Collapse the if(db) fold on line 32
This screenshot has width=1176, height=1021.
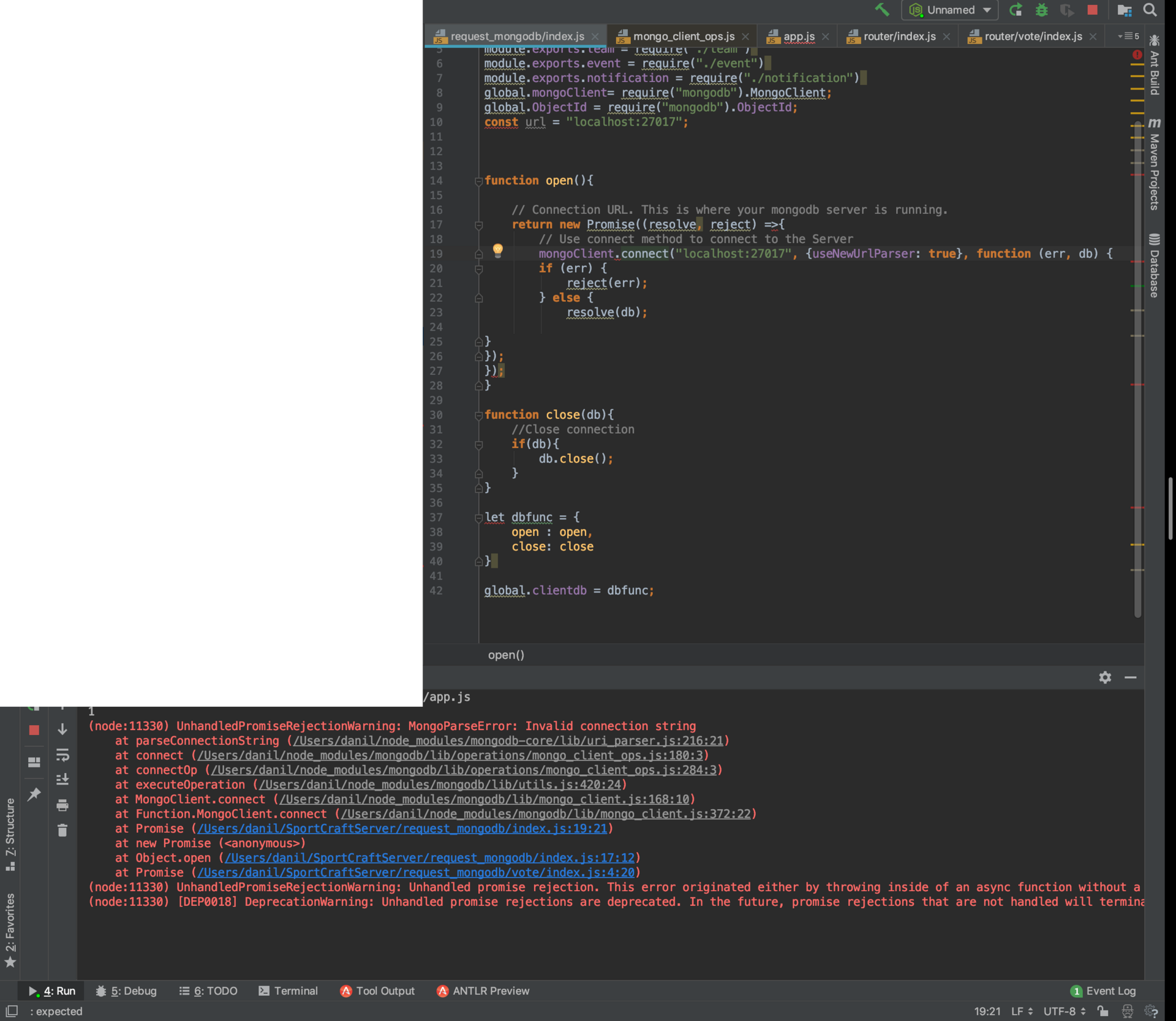479,445
